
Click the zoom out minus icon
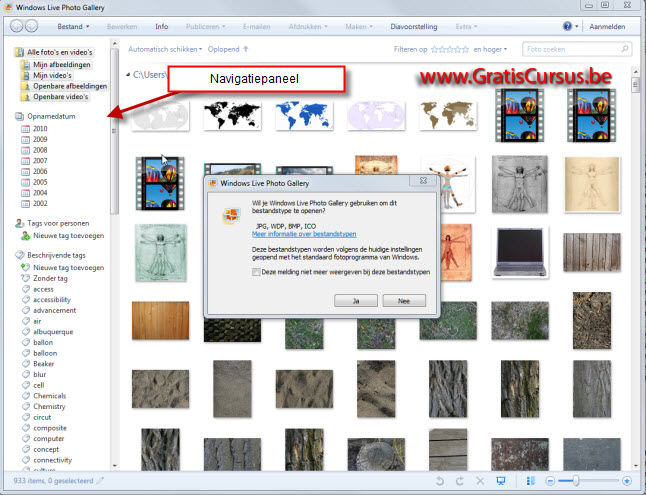point(550,481)
